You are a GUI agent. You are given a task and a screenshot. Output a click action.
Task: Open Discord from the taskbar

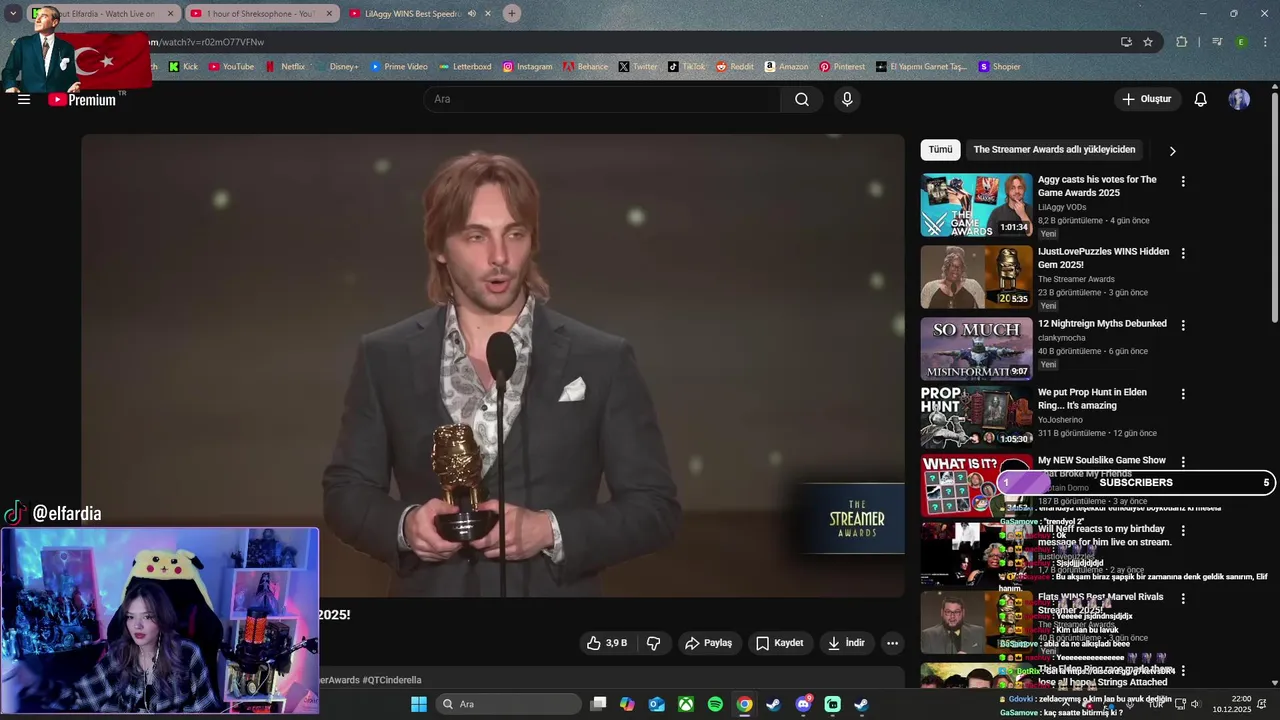(803, 704)
